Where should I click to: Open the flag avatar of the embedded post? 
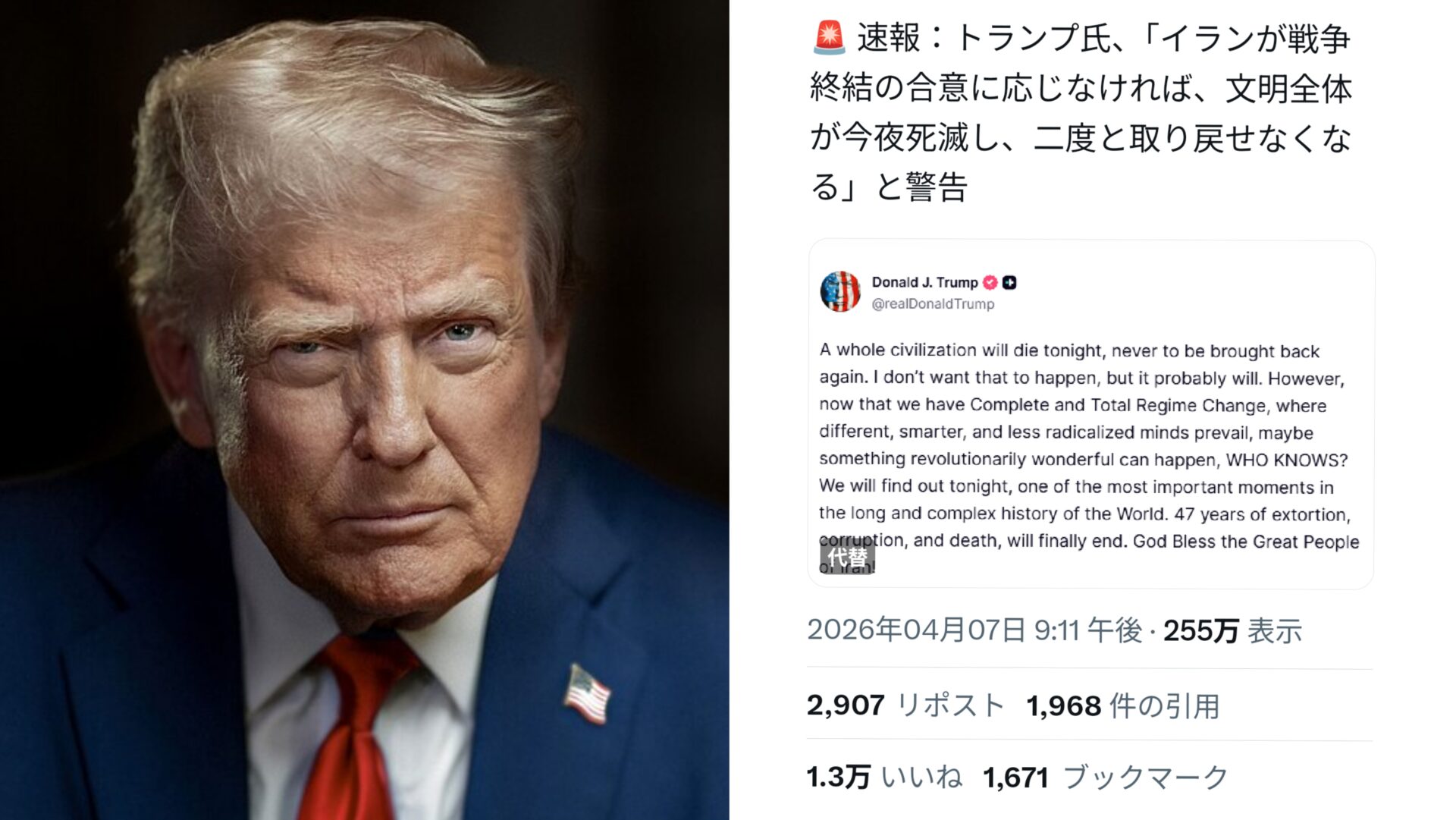coord(840,292)
